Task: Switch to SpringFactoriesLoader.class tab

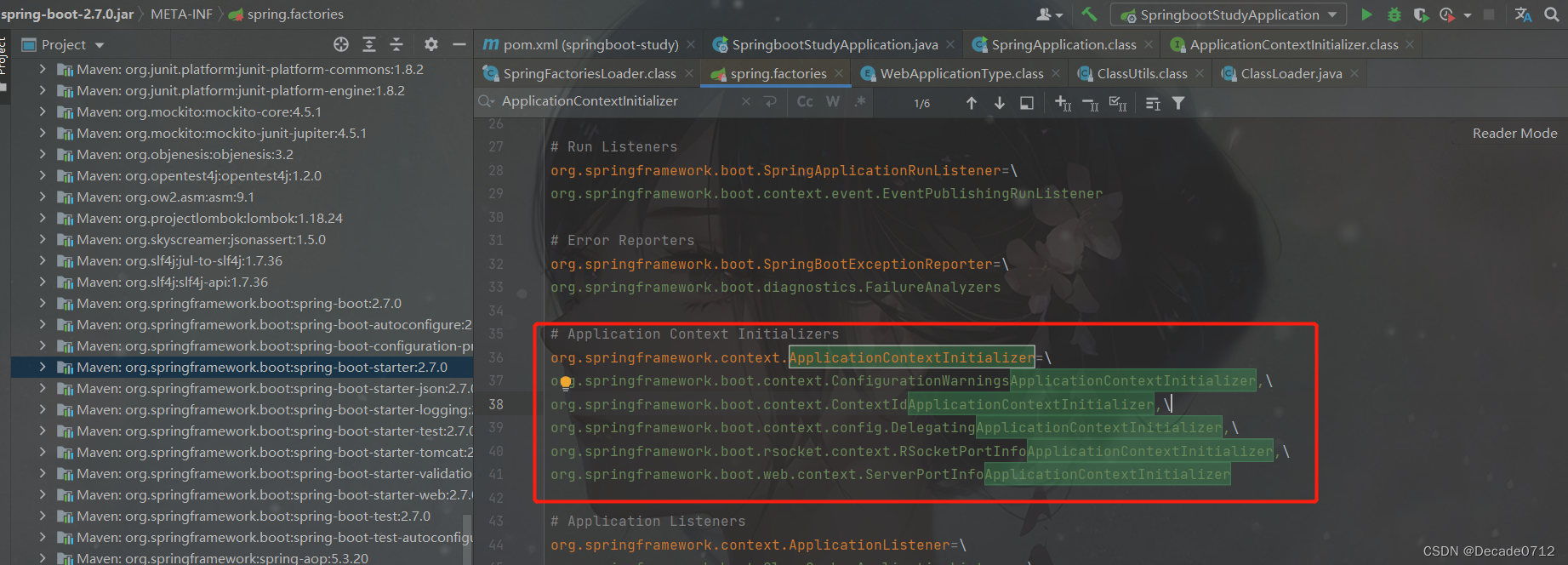Action: click(x=589, y=73)
